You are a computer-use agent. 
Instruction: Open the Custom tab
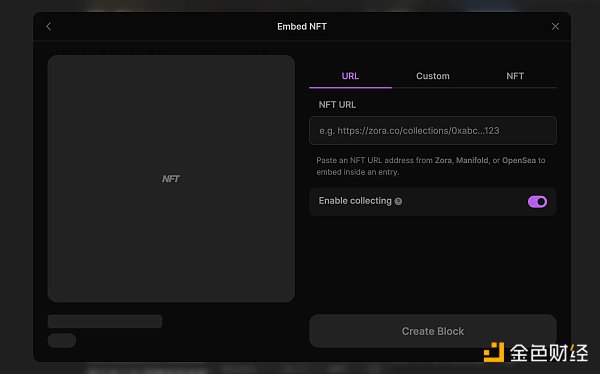(433, 76)
